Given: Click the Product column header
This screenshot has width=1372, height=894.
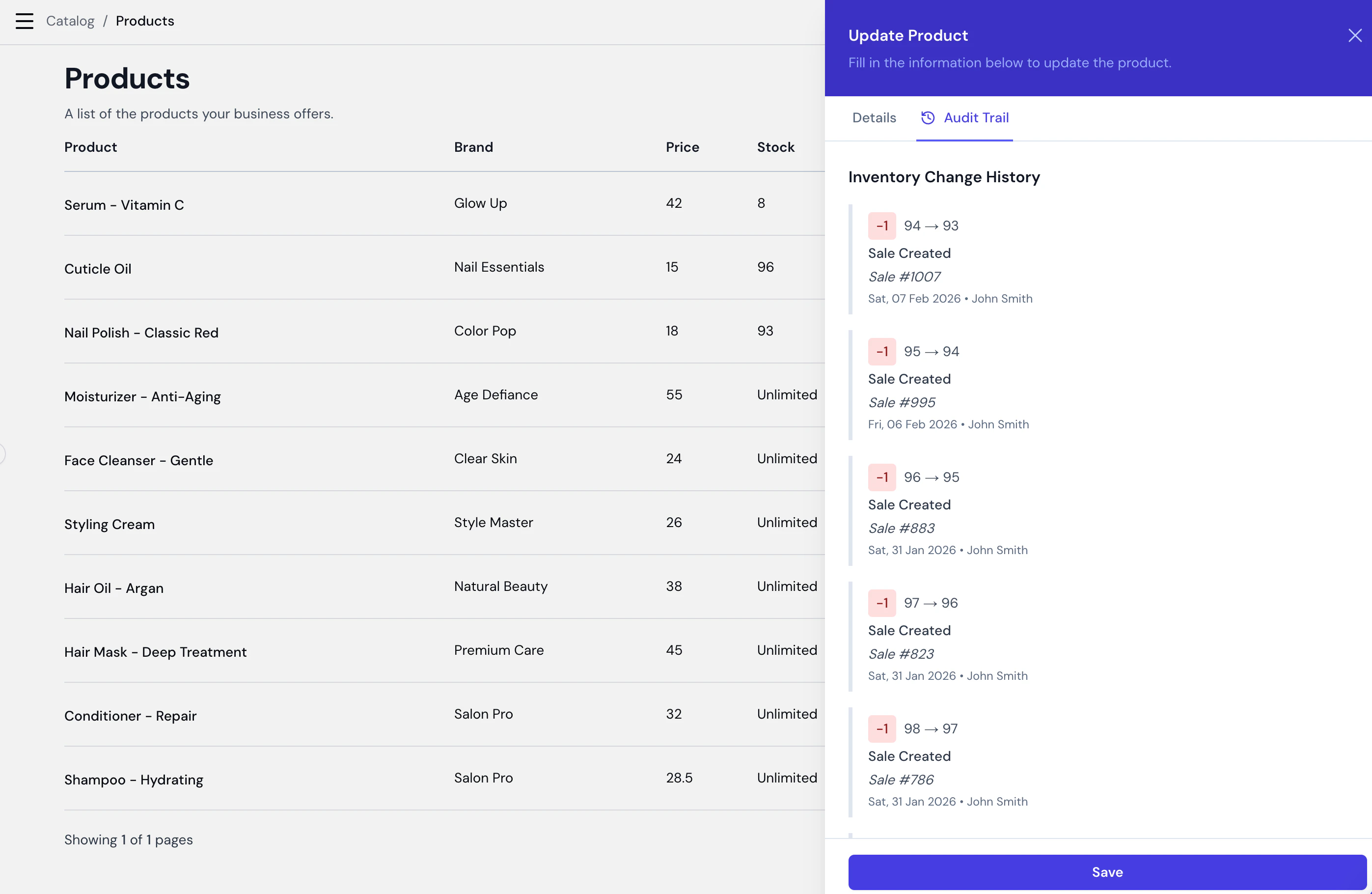Looking at the screenshot, I should tap(90, 147).
